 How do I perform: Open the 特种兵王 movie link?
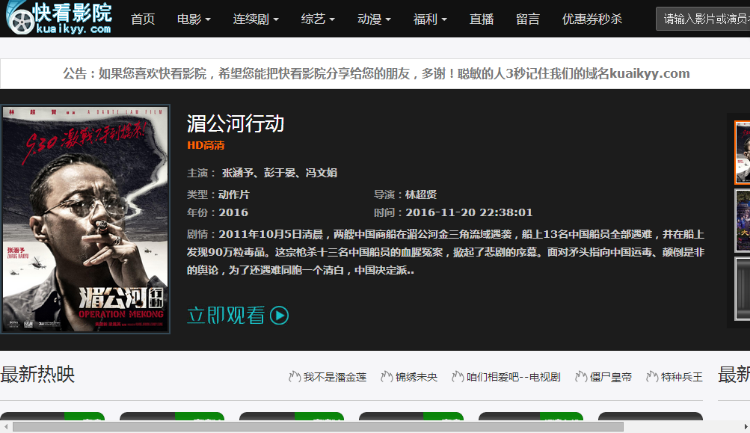coord(682,377)
